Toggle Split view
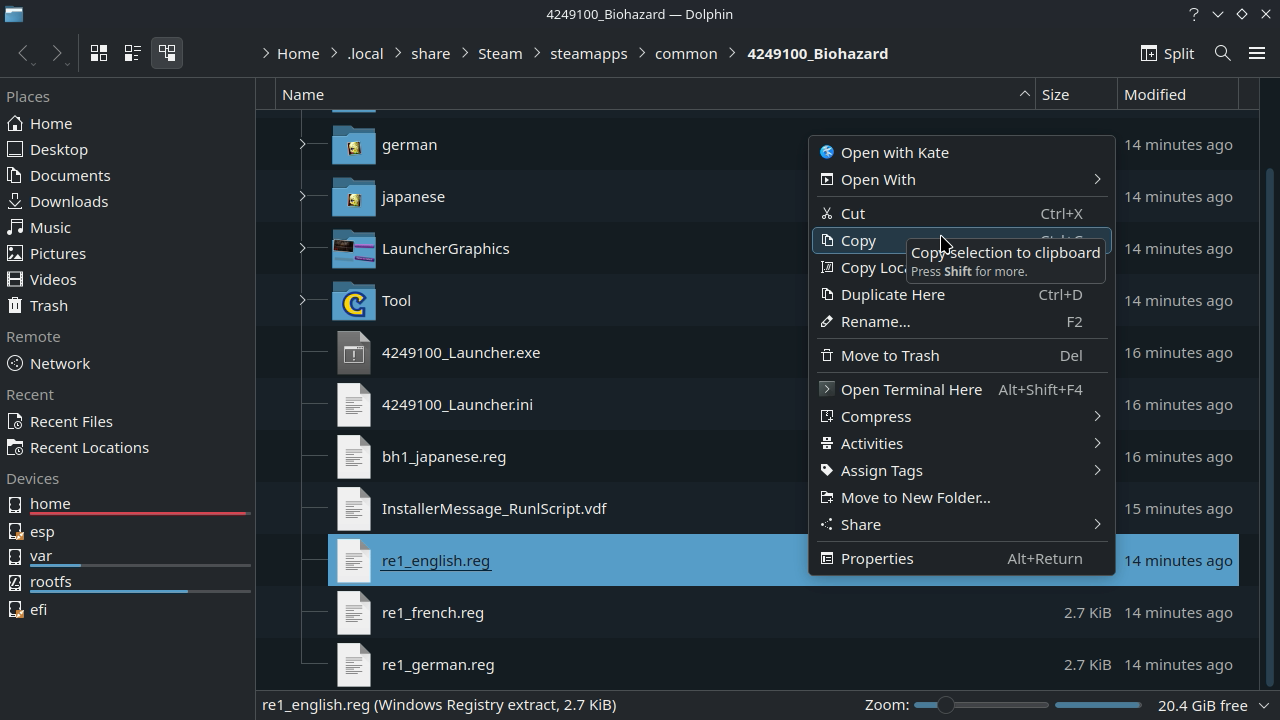This screenshot has height=720, width=1280. (x=1168, y=53)
